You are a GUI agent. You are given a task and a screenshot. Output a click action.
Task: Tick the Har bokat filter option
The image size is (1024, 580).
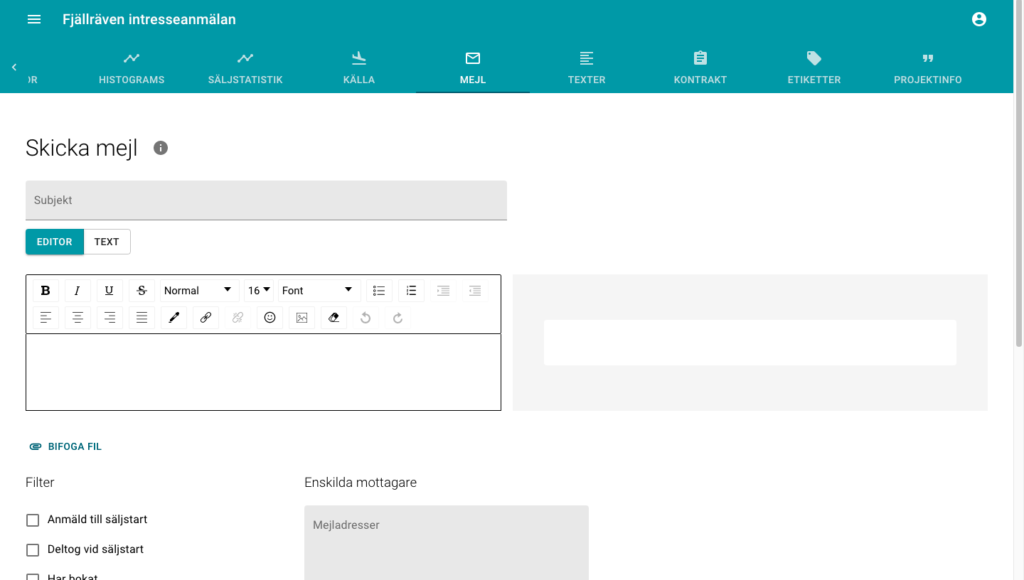pyautogui.click(x=32, y=576)
